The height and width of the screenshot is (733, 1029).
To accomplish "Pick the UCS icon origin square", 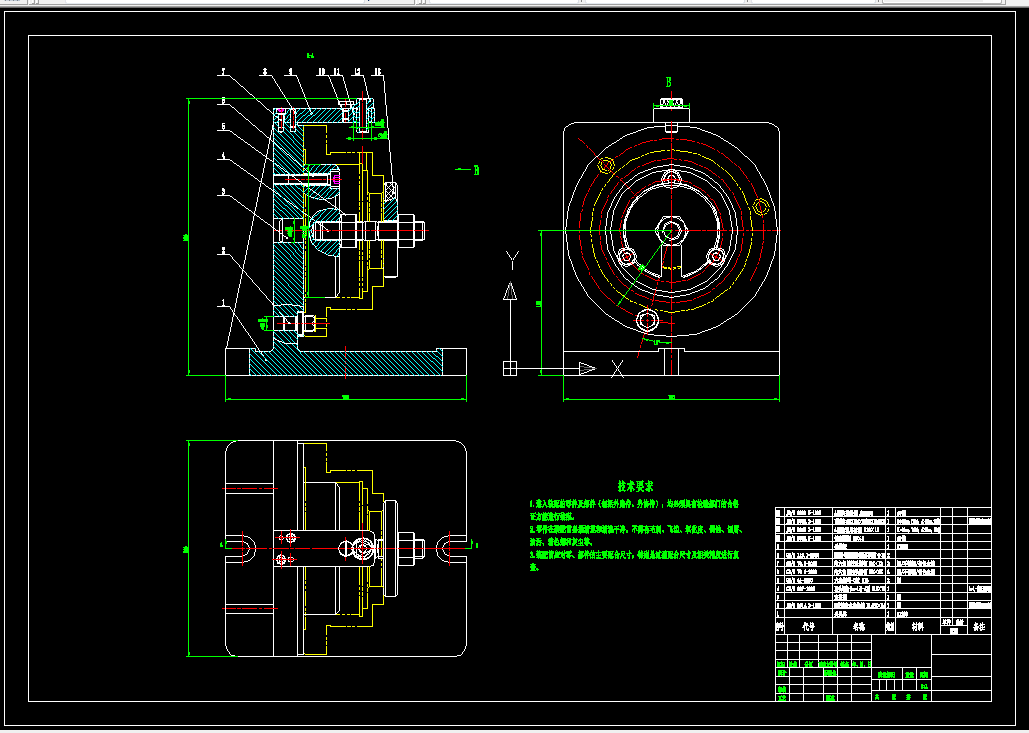I will click(510, 369).
